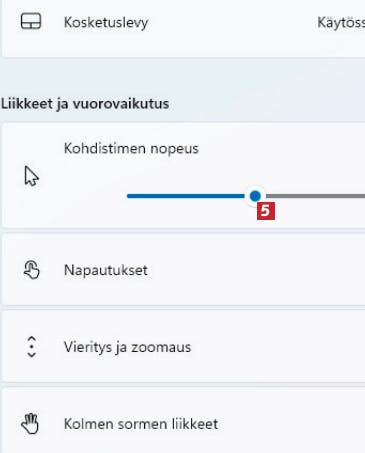This screenshot has width=365, height=453.
Task: Click the blue filled part of speed slider
Action: pos(186,196)
